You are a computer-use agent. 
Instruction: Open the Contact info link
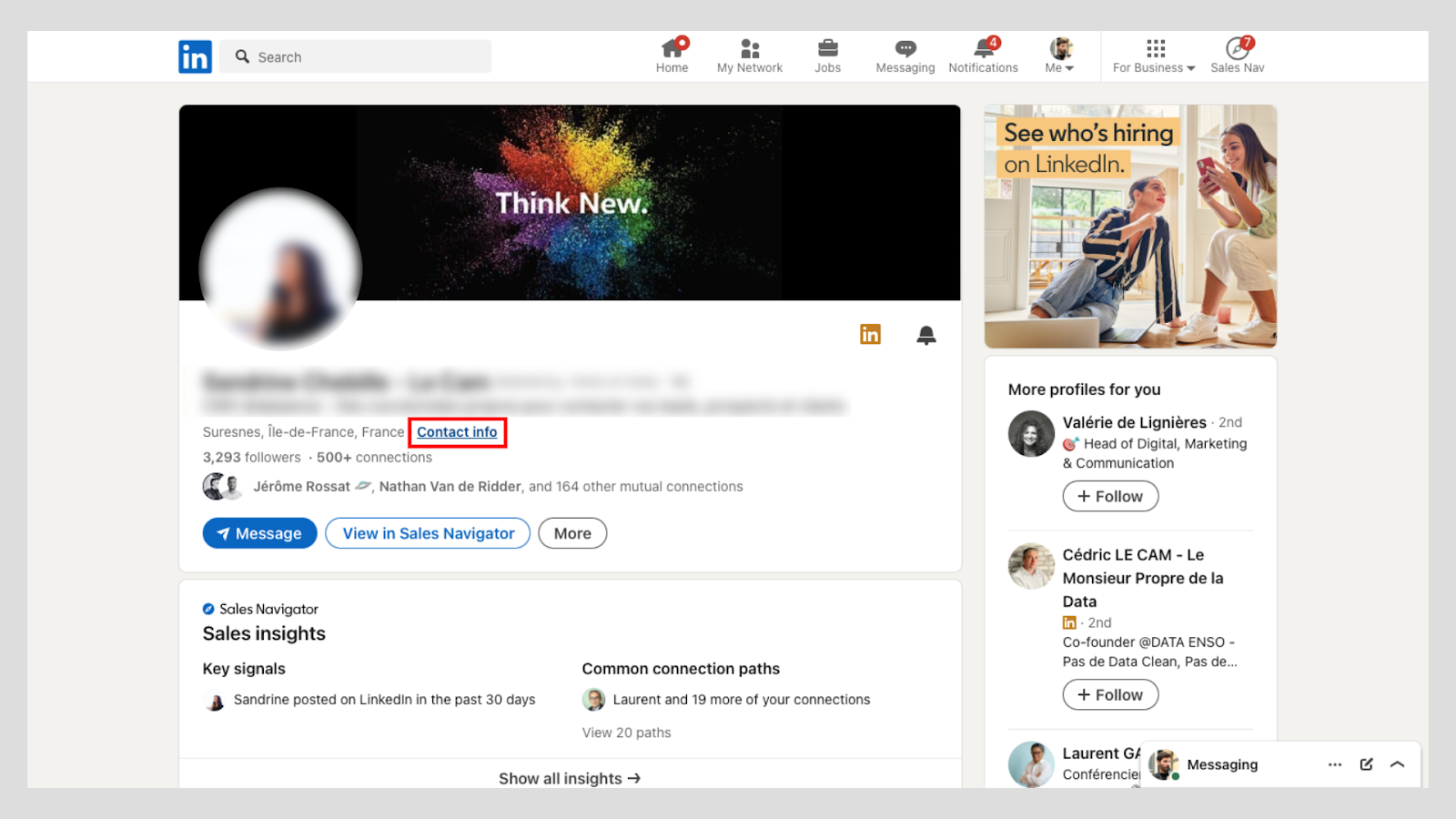coord(457,432)
